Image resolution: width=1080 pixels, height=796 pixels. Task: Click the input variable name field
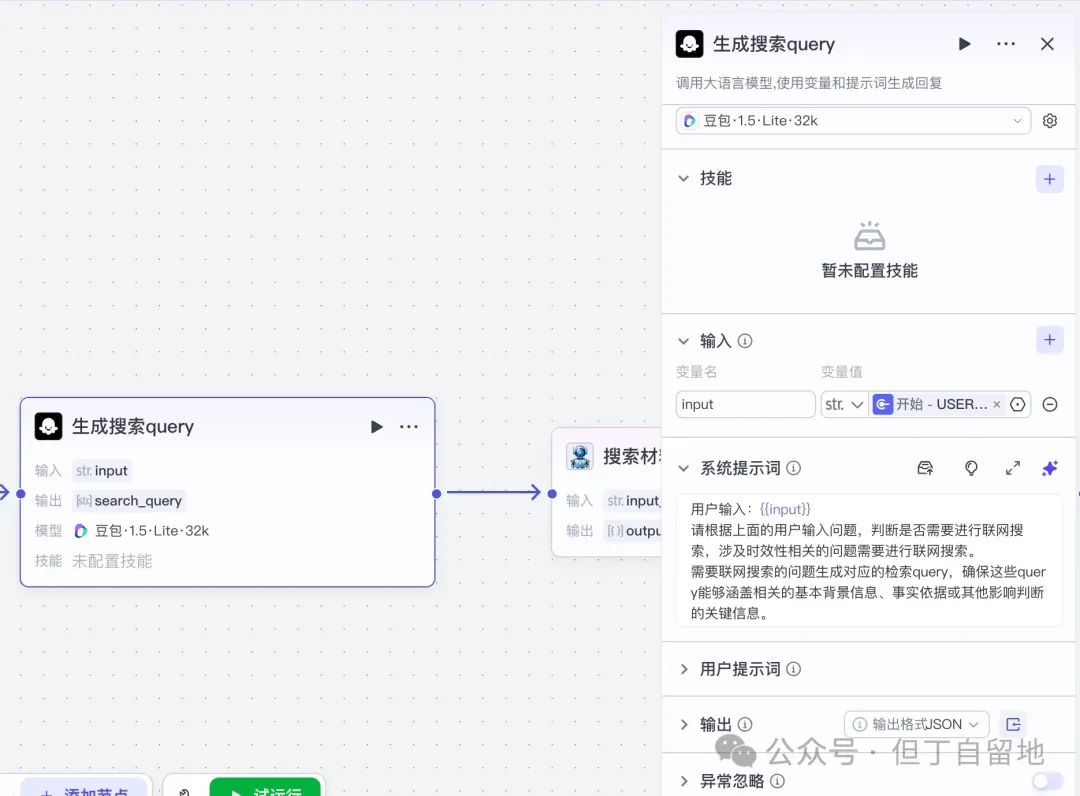pos(745,404)
